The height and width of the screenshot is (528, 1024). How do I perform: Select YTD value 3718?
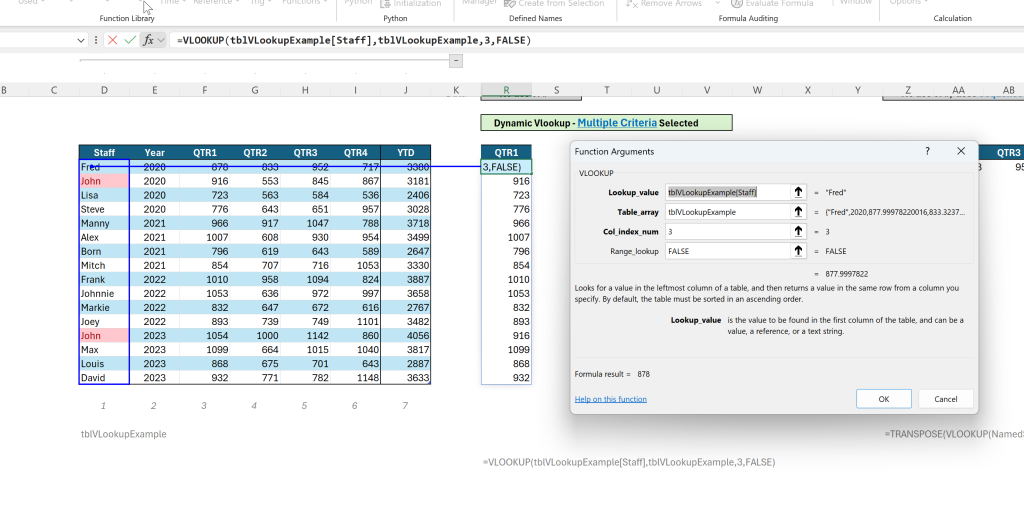point(406,223)
